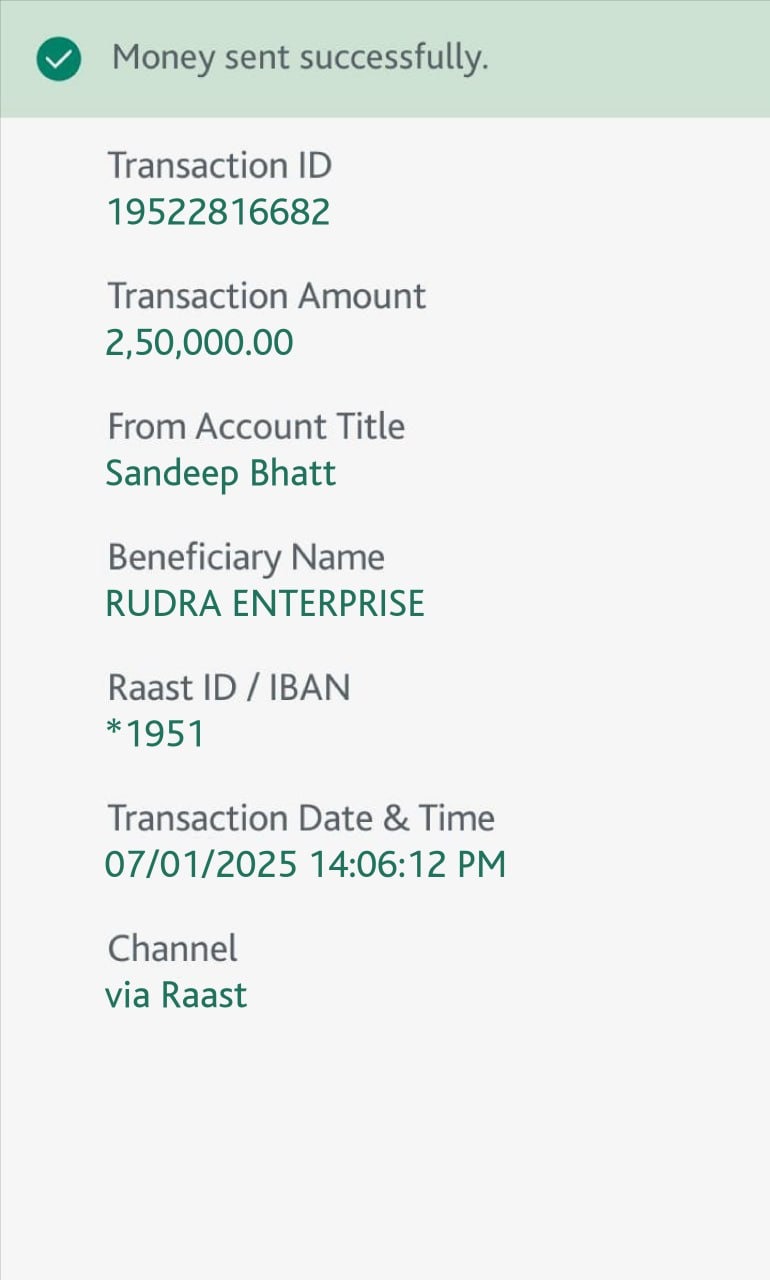Tap the beneficiary RUDRA ENTERPRISE

click(x=265, y=604)
